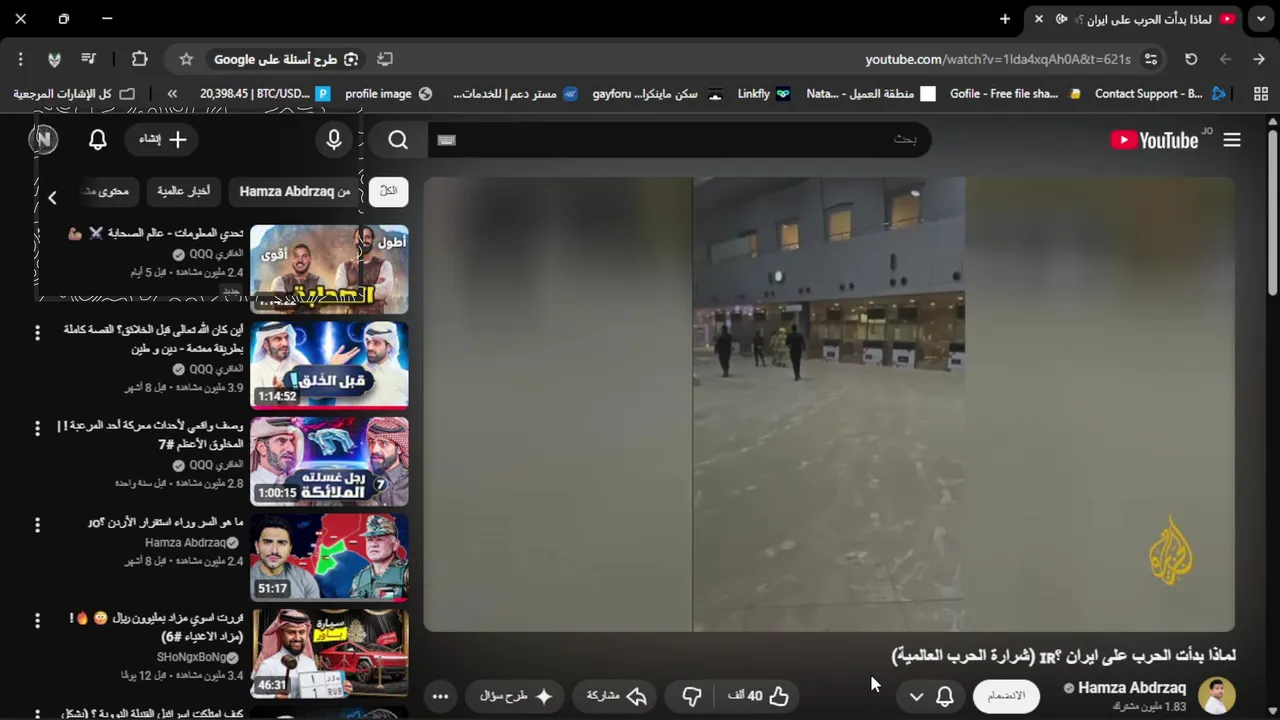Open the media control icon in toolbar
The width and height of the screenshot is (1280, 720).
(x=88, y=59)
